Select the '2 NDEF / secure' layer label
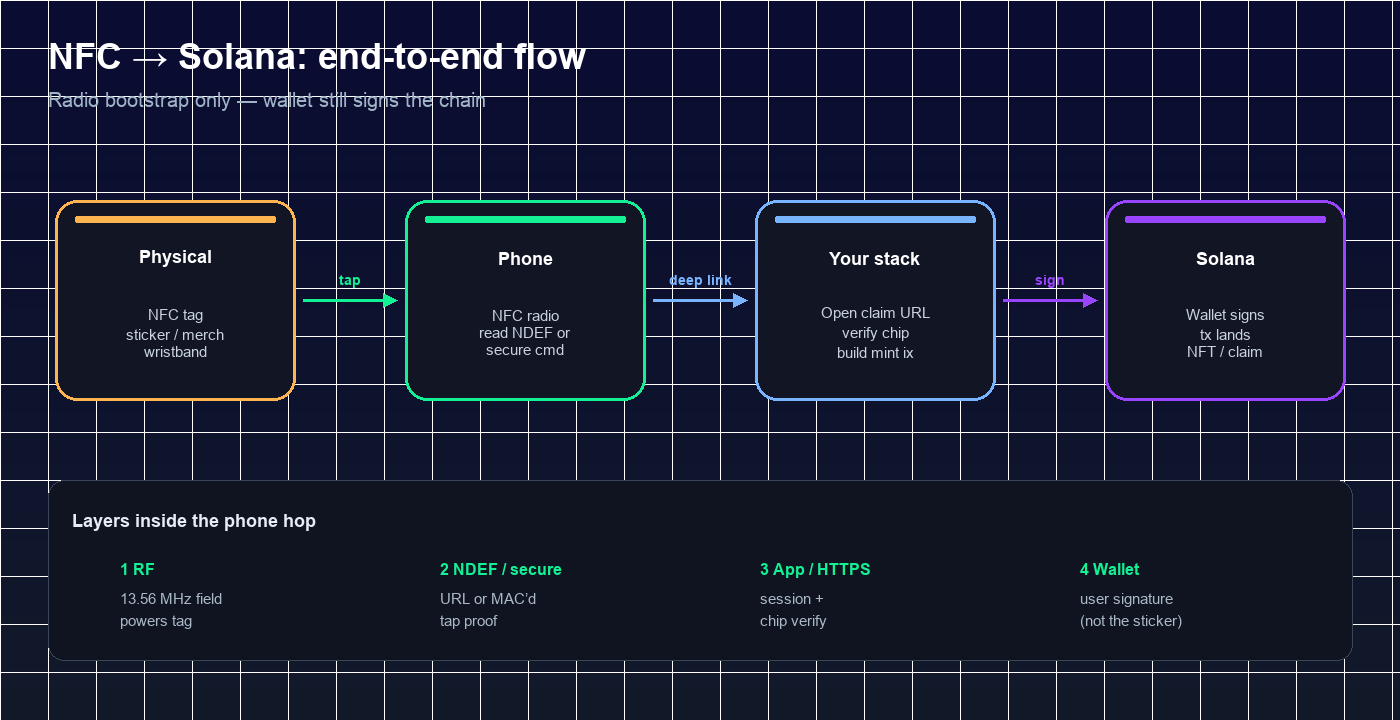The height and width of the screenshot is (720, 1400). [x=501, y=569]
